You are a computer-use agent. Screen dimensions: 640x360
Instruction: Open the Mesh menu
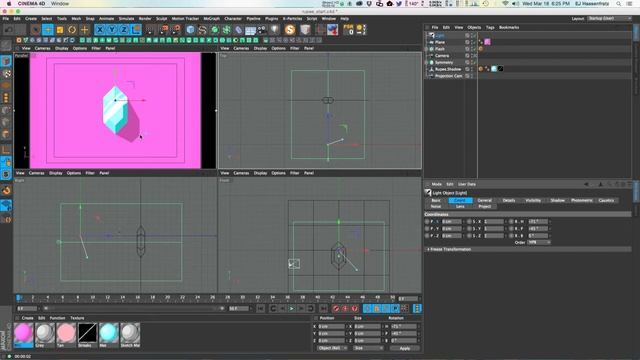point(76,19)
